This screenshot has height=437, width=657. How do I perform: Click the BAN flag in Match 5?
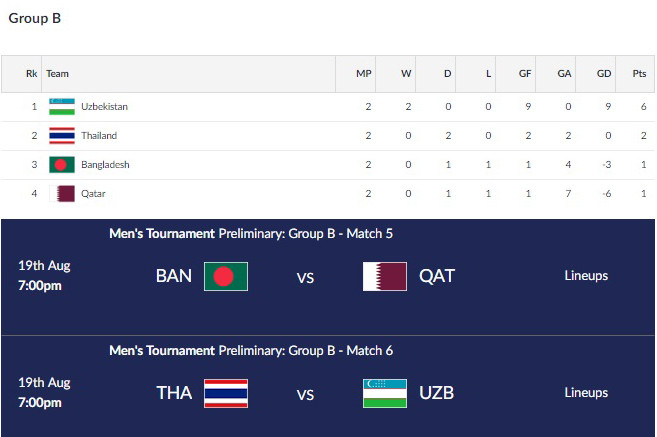coord(226,276)
